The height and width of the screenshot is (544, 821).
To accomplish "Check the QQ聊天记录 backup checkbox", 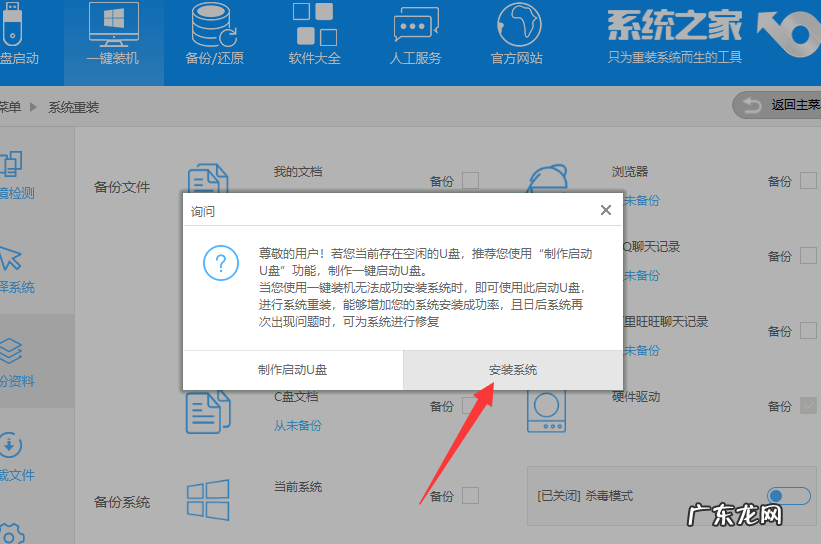I will point(808,256).
